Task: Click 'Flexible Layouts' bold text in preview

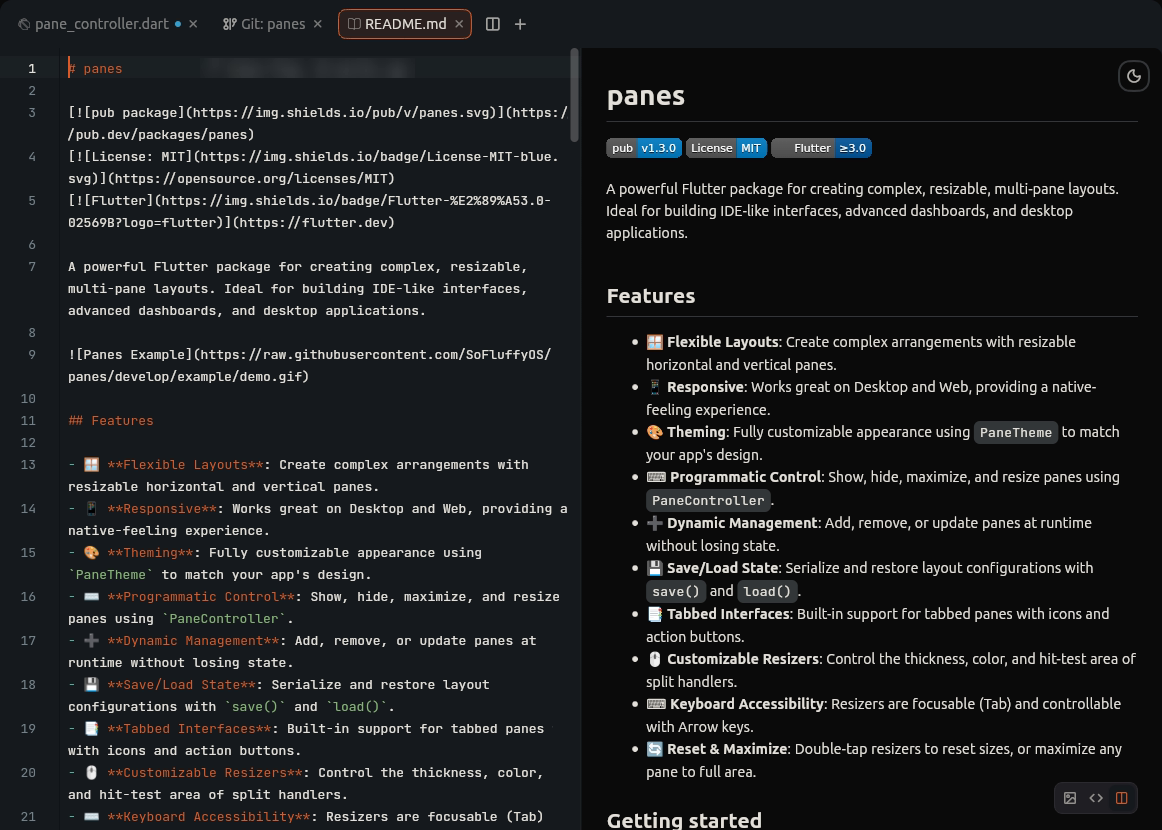Action: pos(723,342)
